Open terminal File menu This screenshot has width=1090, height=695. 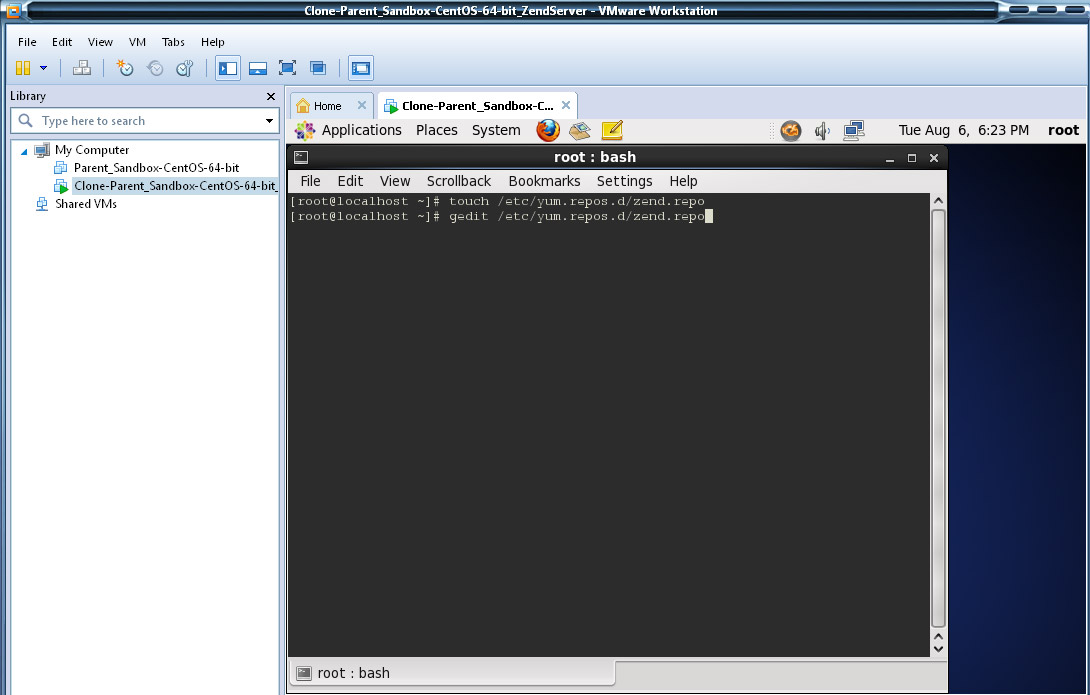click(310, 181)
